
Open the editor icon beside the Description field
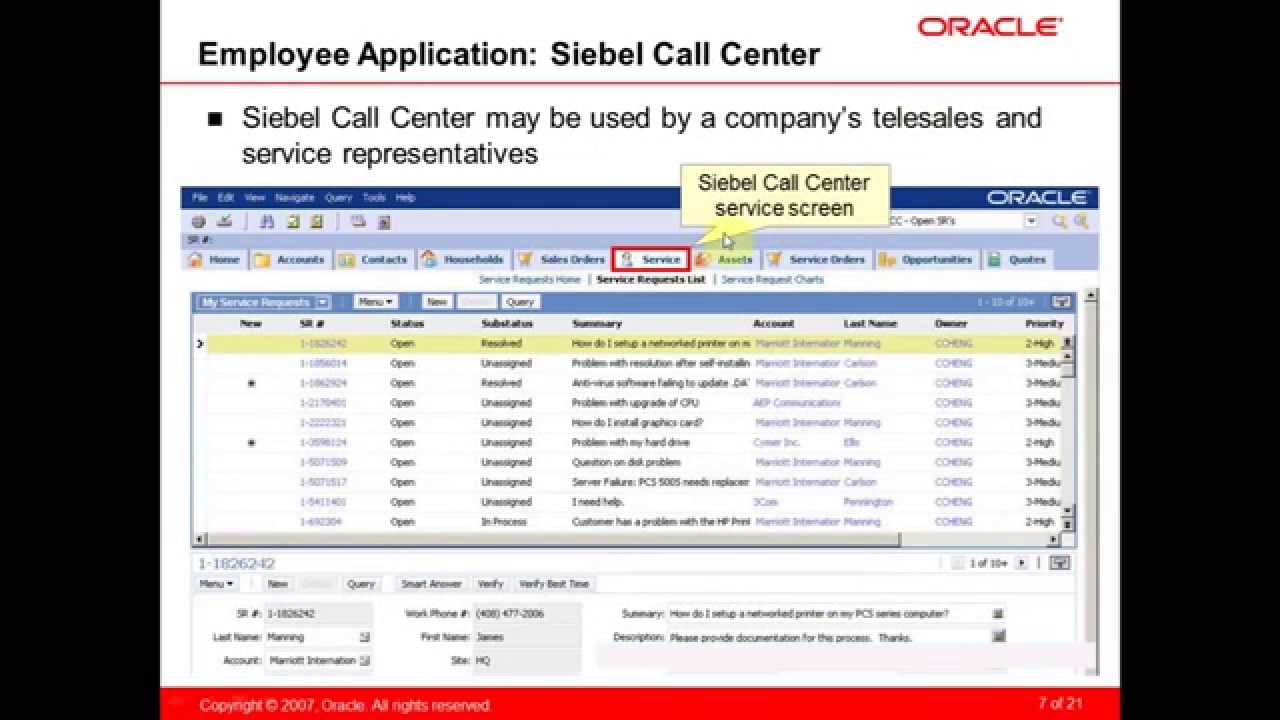[997, 636]
